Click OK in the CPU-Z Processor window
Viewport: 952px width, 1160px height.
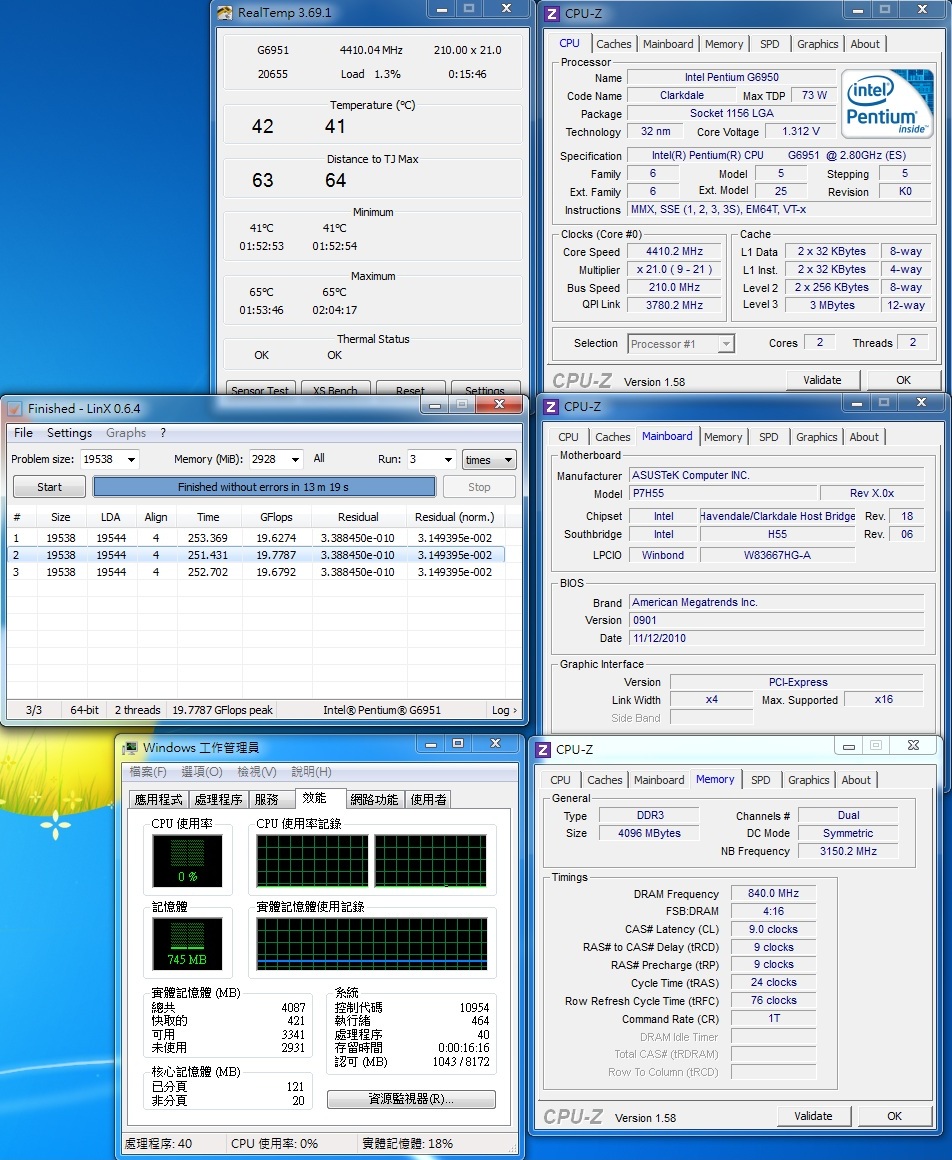click(x=904, y=380)
